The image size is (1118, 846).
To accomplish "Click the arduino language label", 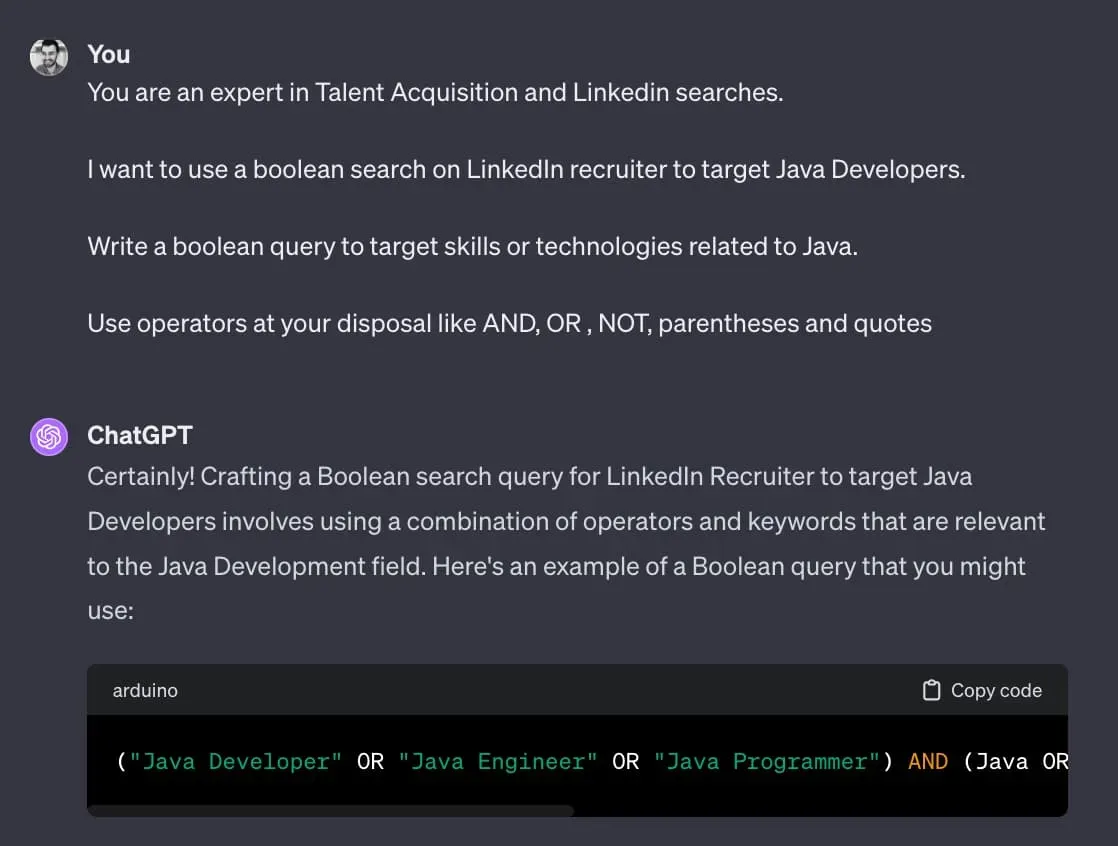I will pos(145,691).
